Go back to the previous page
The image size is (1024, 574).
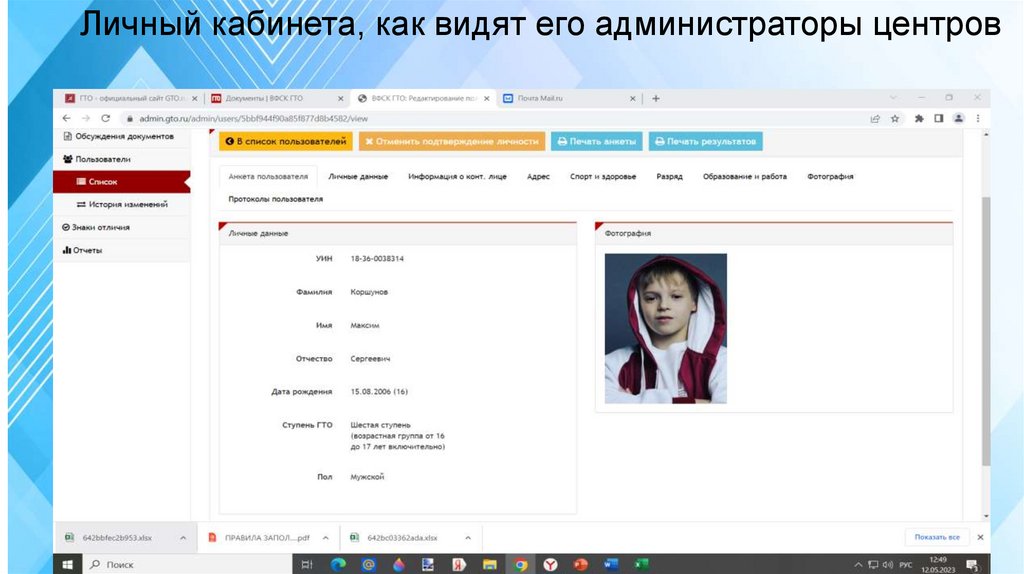point(67,118)
